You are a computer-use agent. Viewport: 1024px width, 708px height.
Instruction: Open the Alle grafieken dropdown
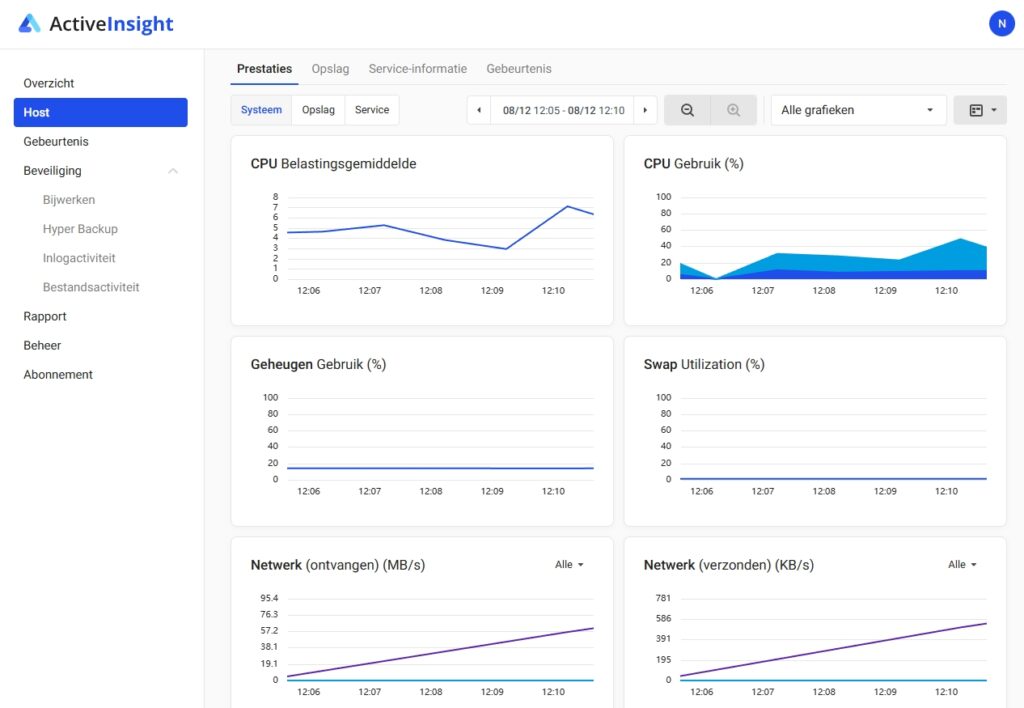(x=858, y=110)
